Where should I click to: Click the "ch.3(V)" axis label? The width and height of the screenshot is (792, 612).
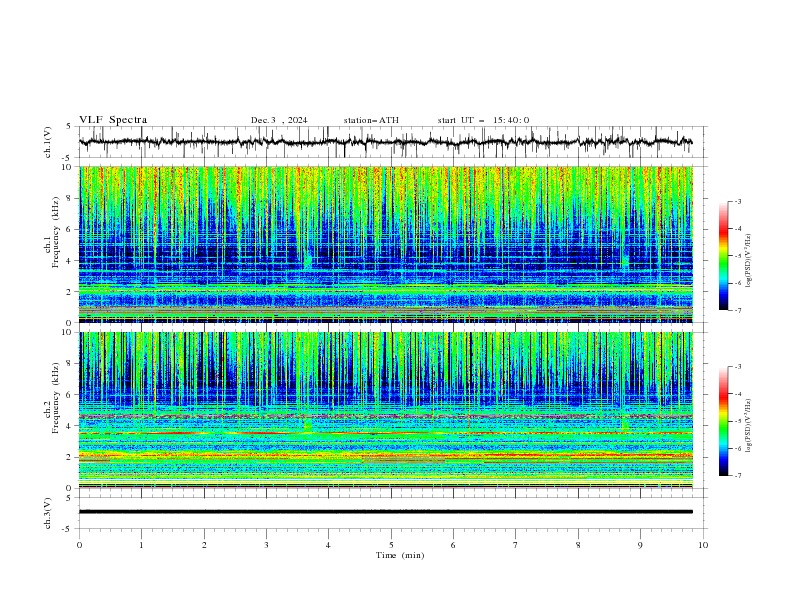pyautogui.click(x=47, y=513)
